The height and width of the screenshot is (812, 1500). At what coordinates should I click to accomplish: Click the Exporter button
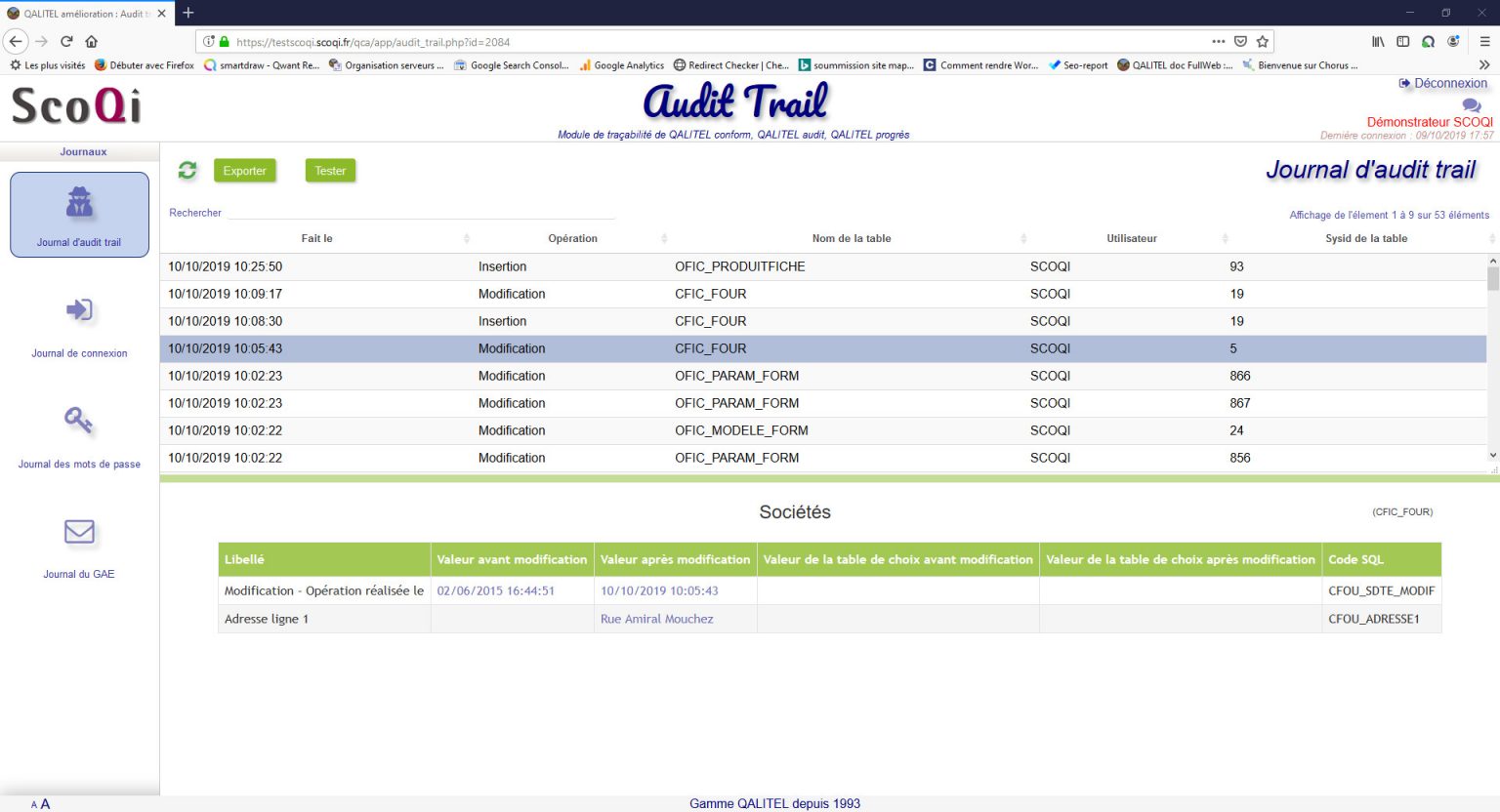(244, 171)
